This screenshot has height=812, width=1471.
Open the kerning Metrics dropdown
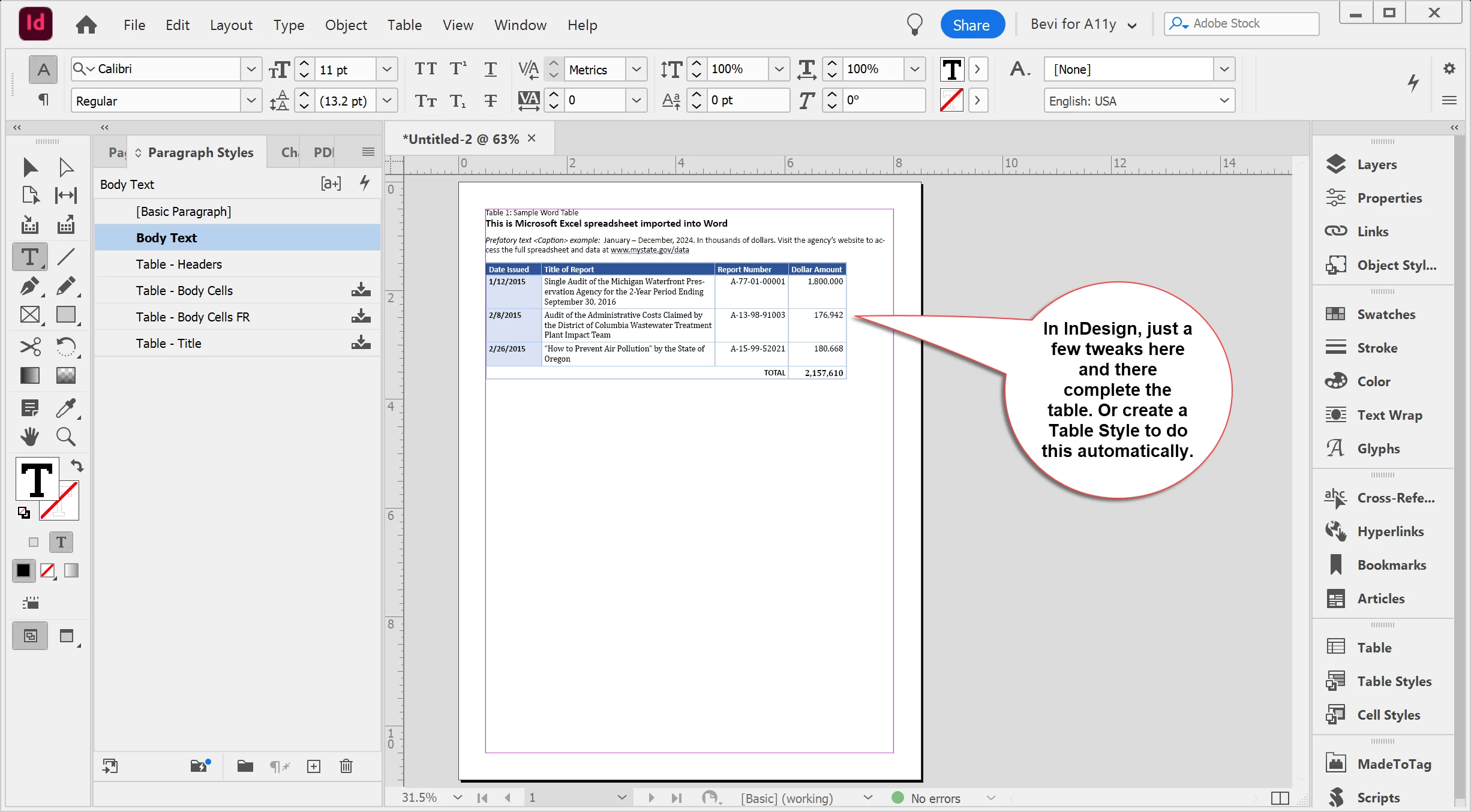click(x=636, y=69)
